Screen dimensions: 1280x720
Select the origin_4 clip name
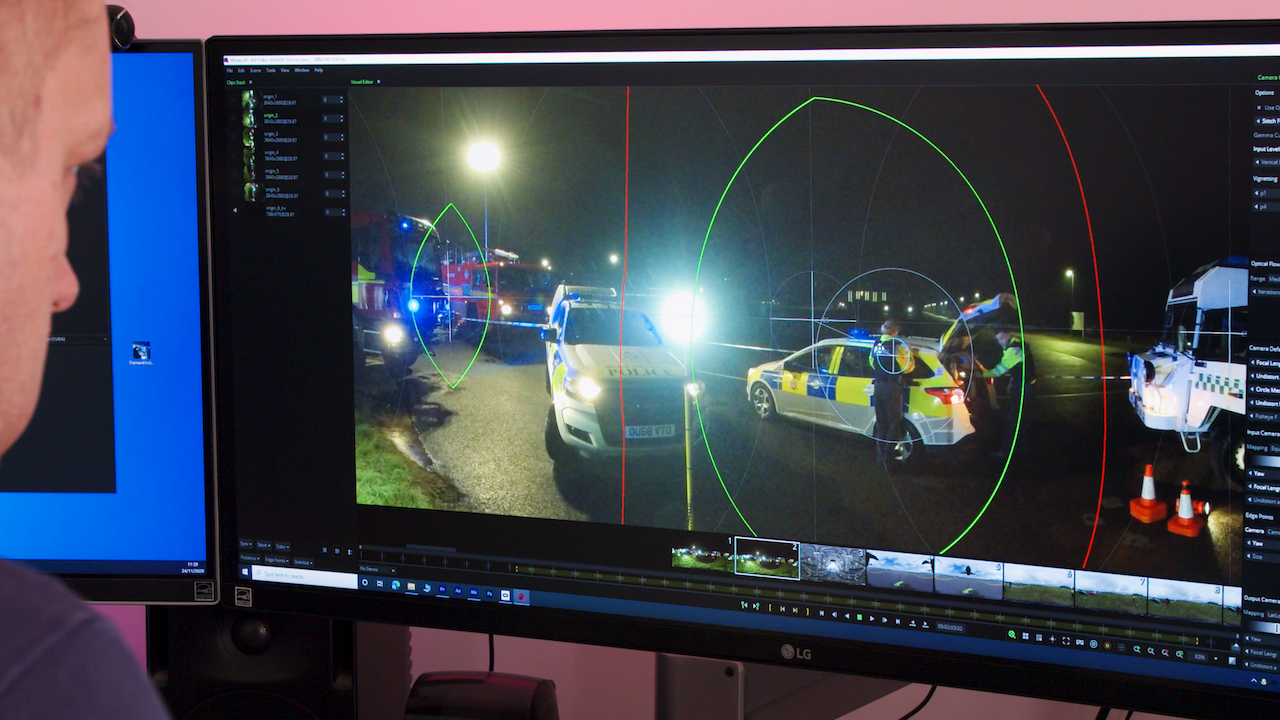point(271,152)
